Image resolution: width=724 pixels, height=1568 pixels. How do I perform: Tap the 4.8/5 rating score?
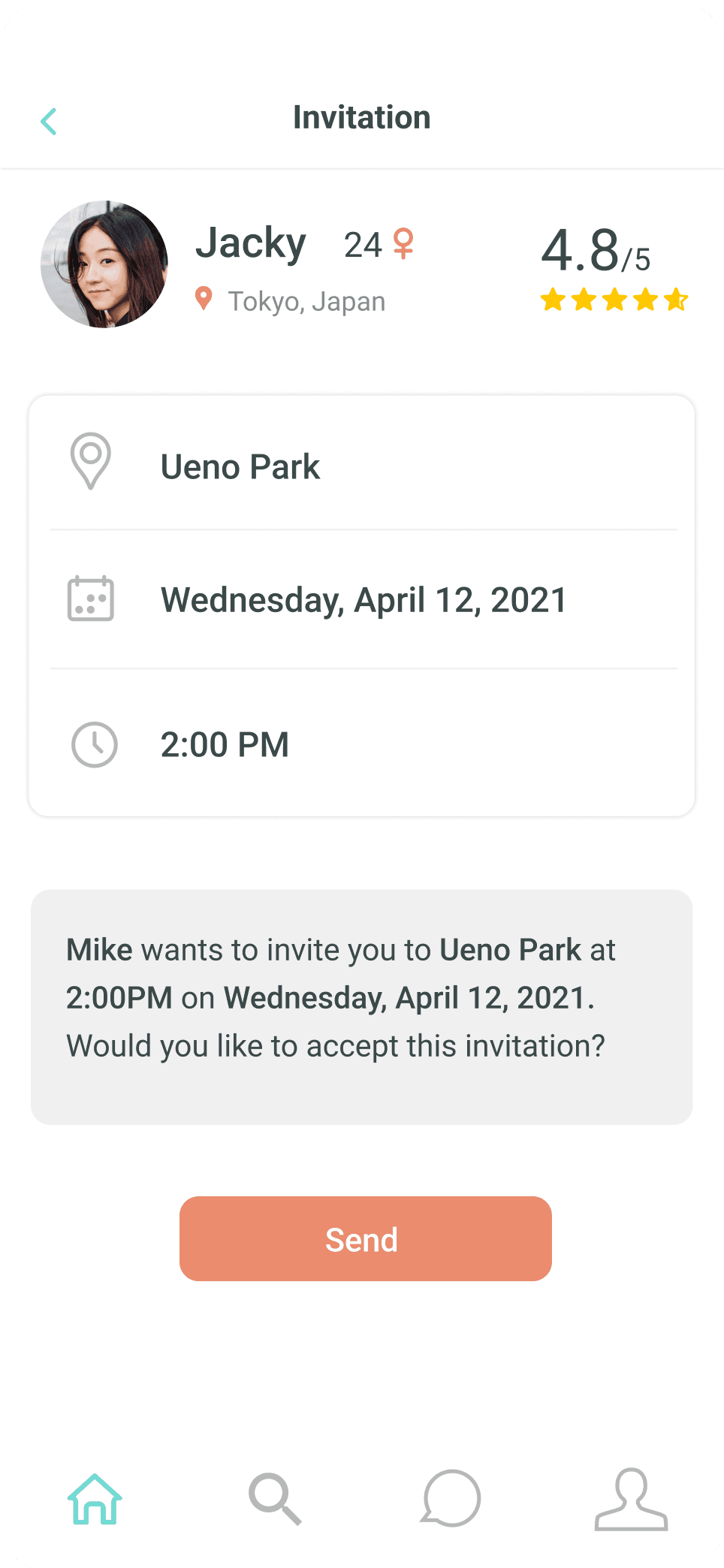coord(596,250)
